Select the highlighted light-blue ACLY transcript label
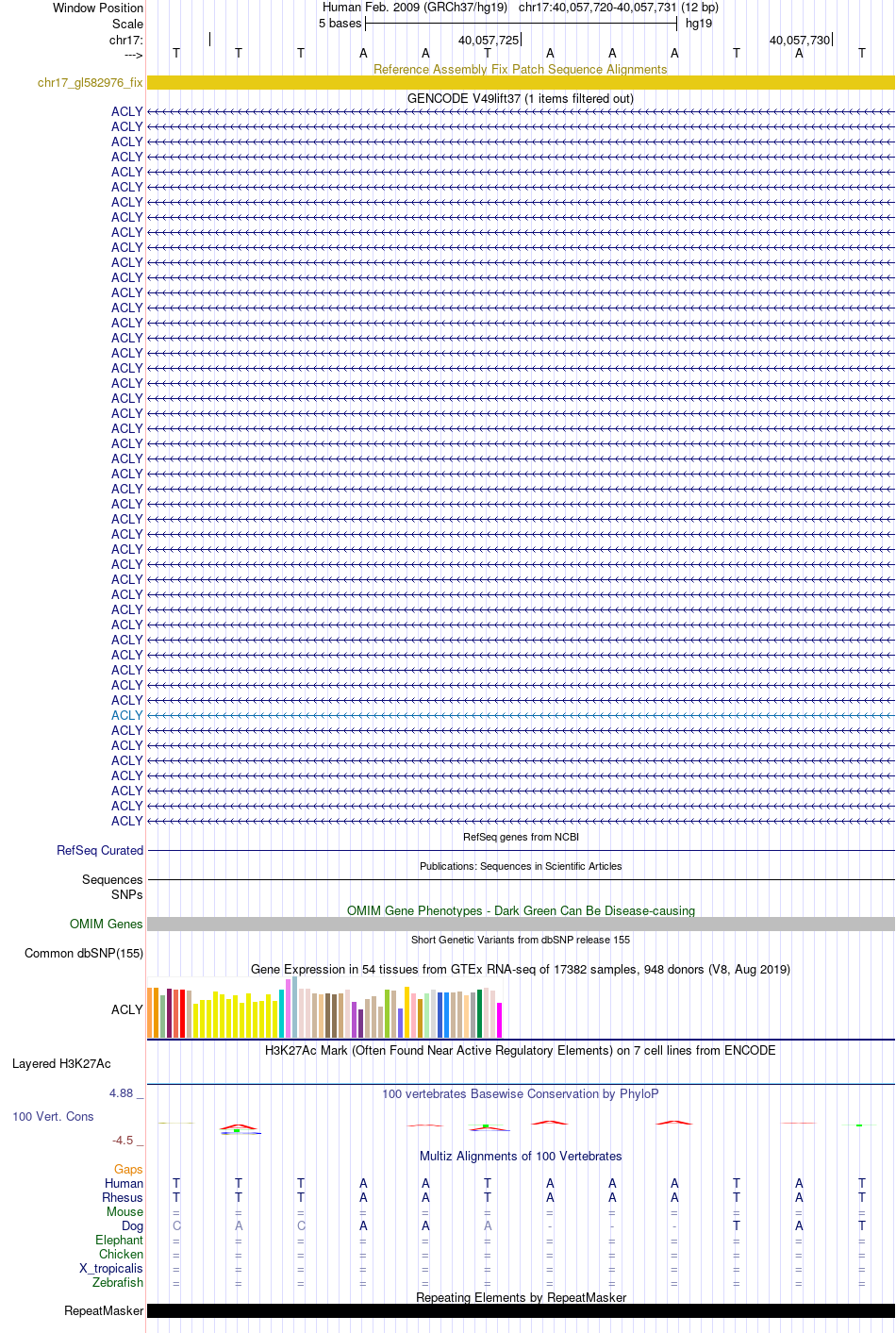 point(127,715)
